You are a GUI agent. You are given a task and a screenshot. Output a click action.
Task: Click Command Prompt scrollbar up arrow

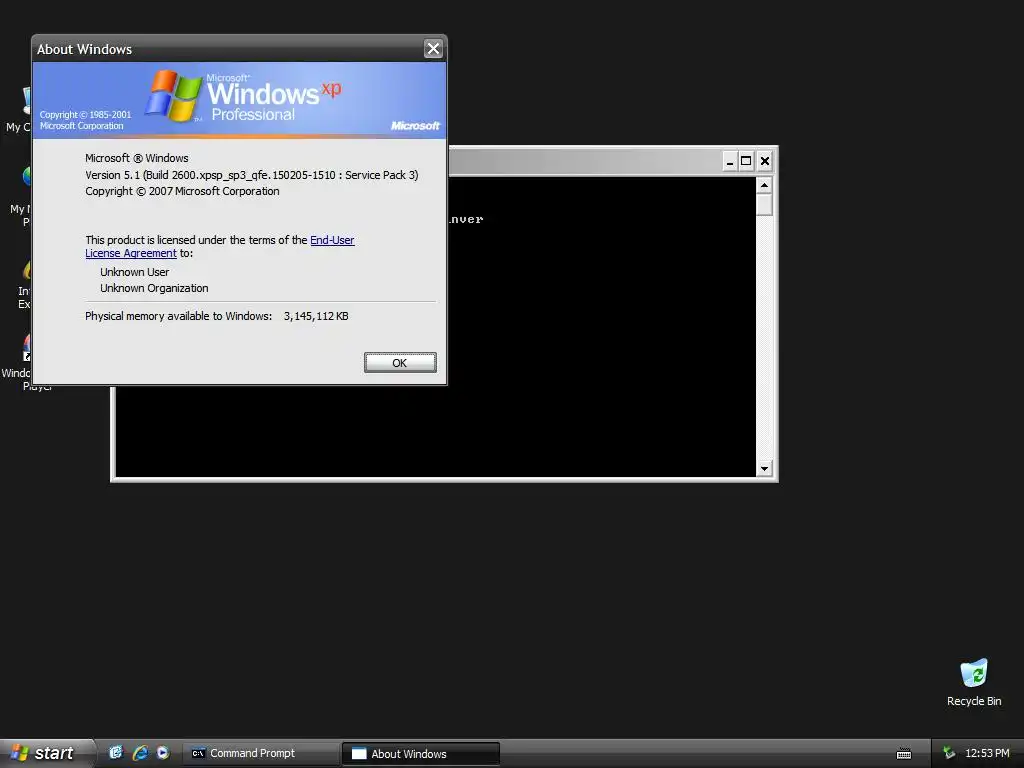pyautogui.click(x=764, y=185)
